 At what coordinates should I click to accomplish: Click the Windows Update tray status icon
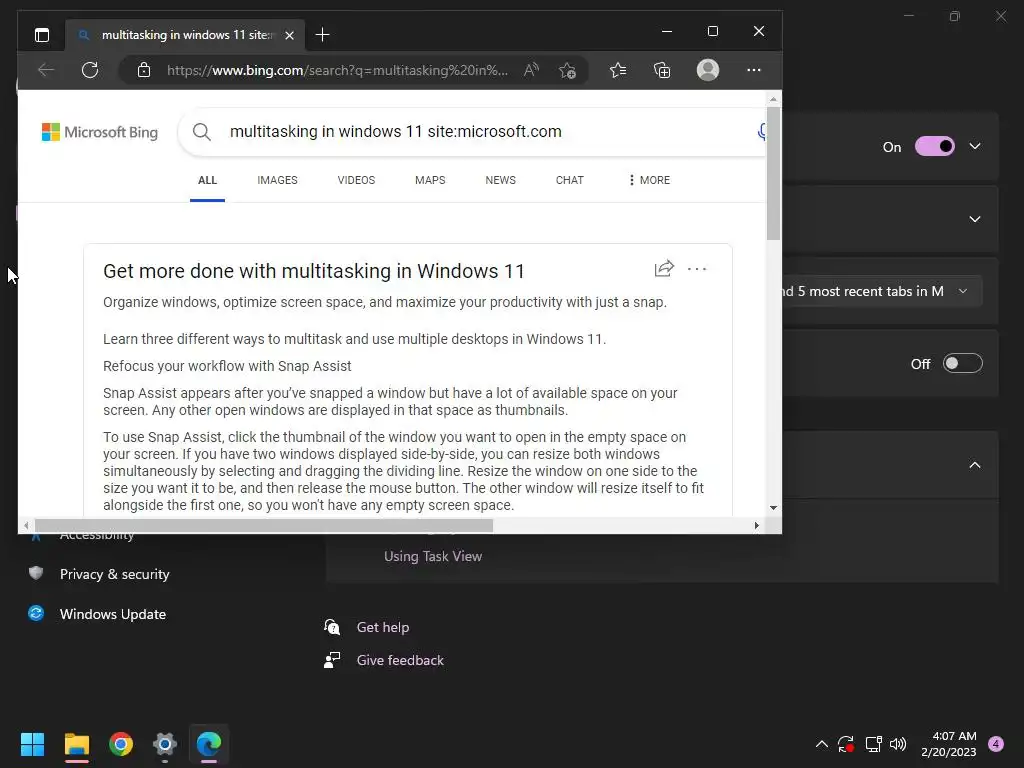846,744
